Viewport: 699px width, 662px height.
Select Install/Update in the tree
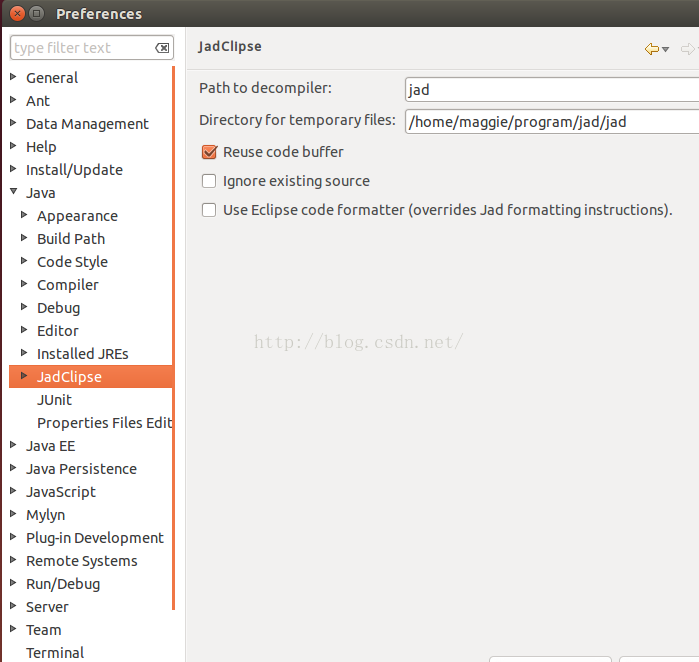click(74, 170)
